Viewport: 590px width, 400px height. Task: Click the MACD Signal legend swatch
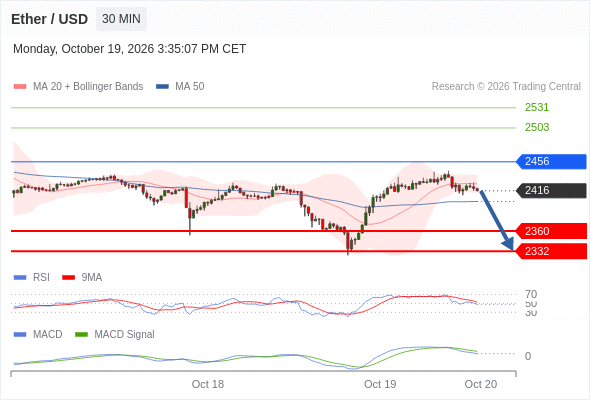[81, 335]
